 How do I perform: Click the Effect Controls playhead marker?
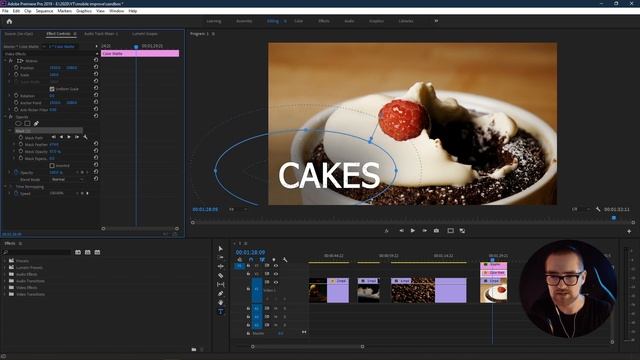(x=136, y=47)
